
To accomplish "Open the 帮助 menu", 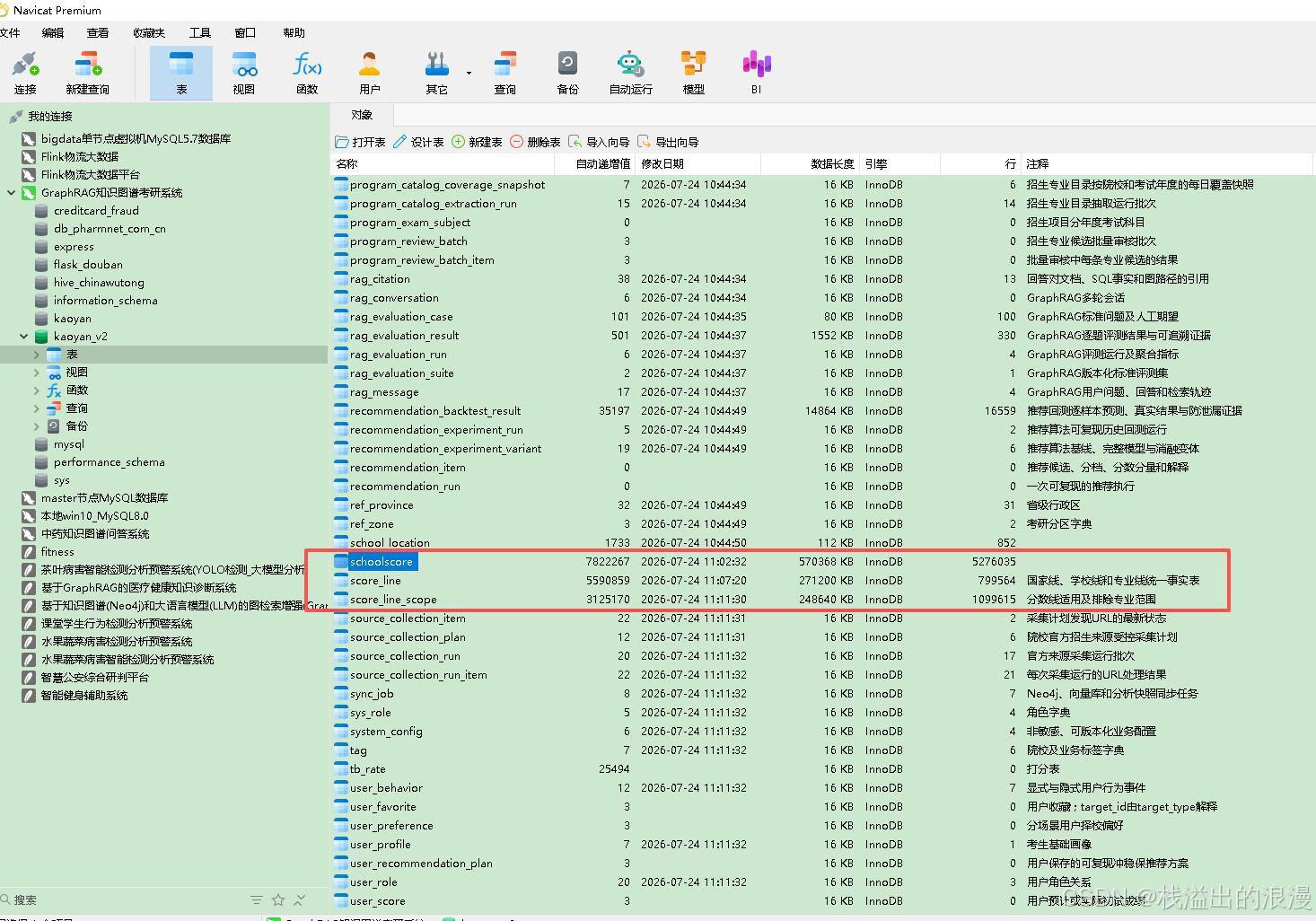I will coord(294,32).
